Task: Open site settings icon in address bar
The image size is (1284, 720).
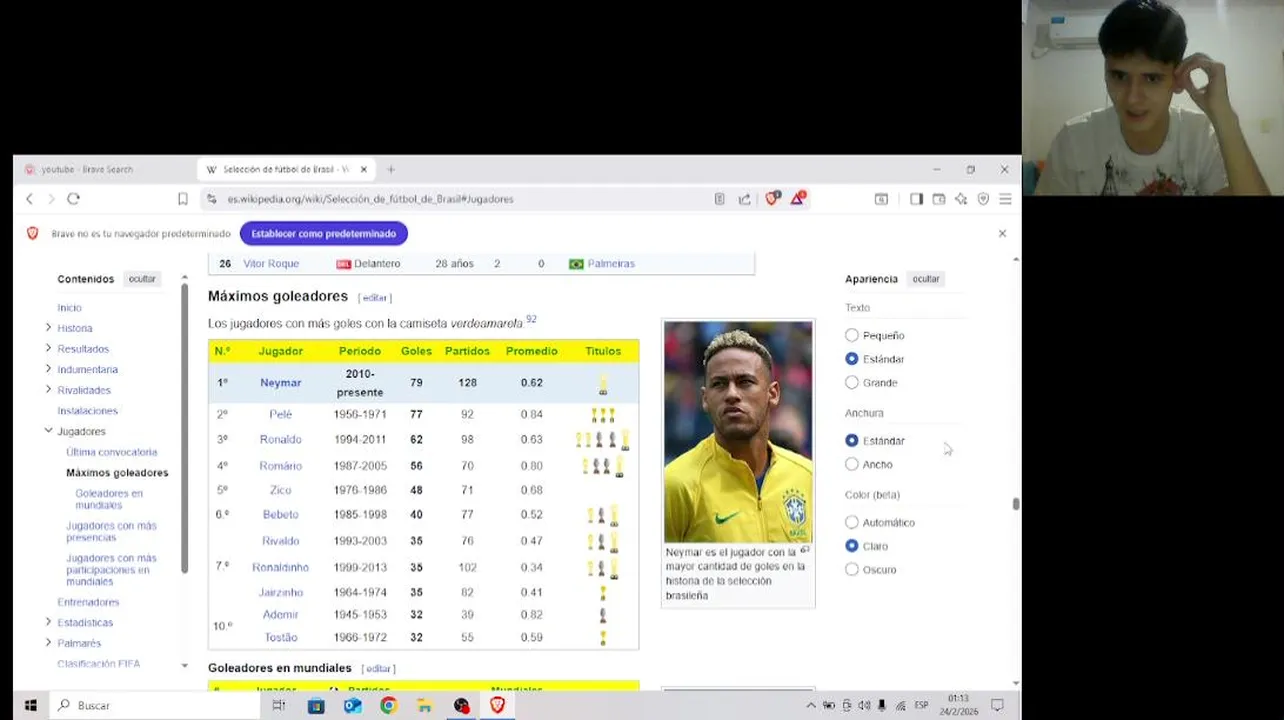Action: tap(211, 199)
